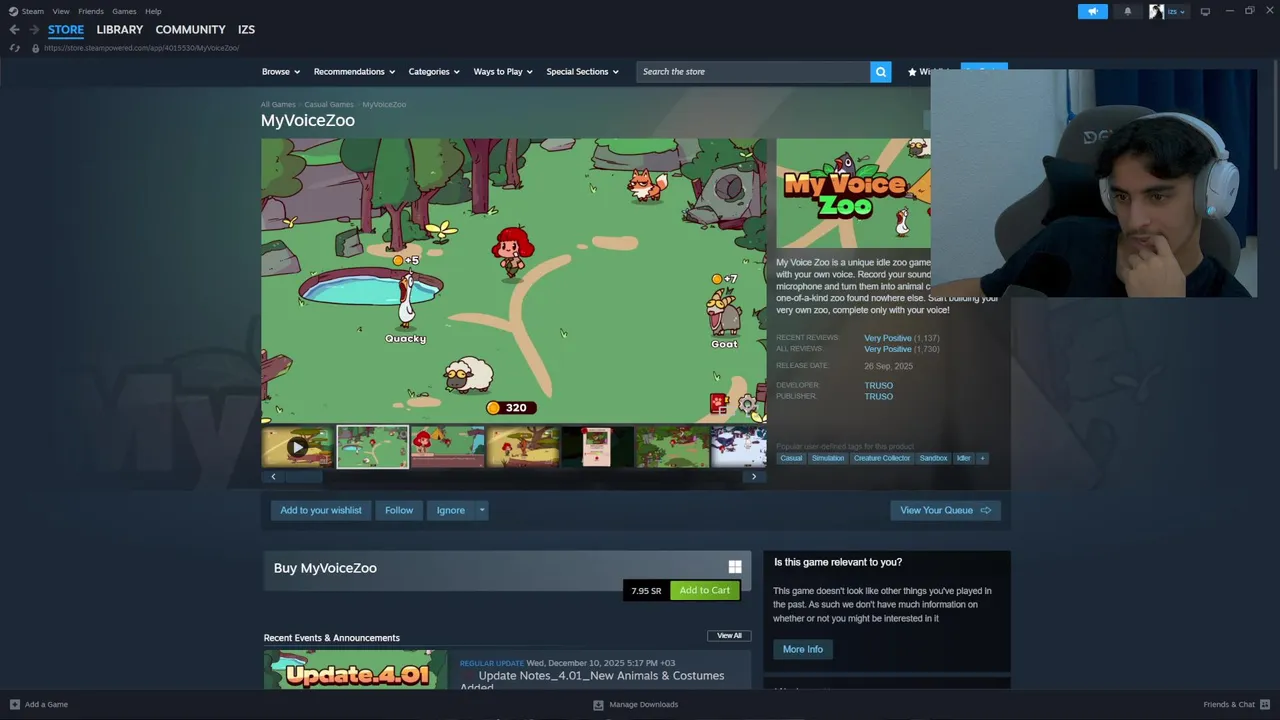
Task: Select the Creature Collector tag
Action: click(882, 458)
